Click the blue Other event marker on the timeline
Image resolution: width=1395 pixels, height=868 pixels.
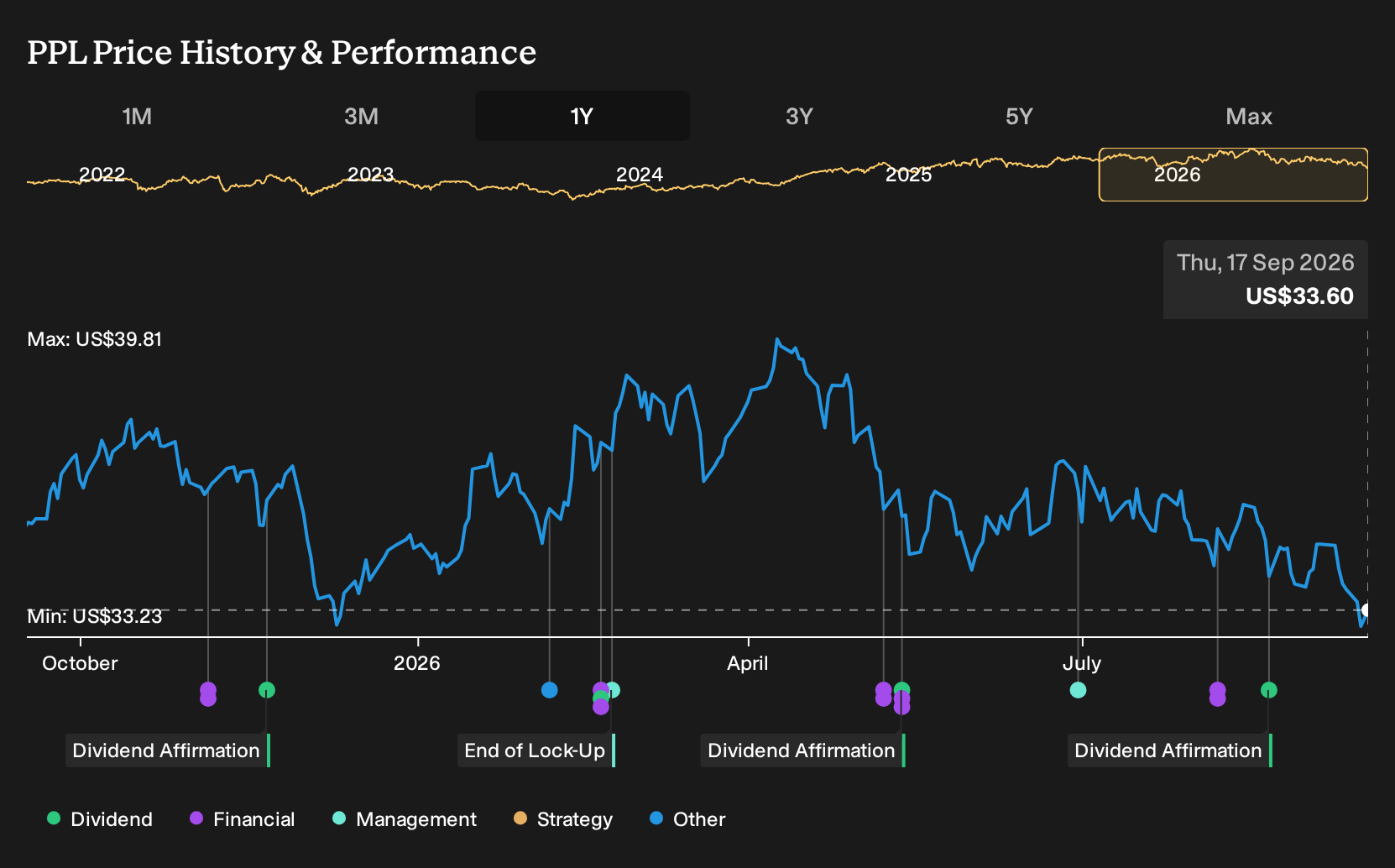coord(550,690)
